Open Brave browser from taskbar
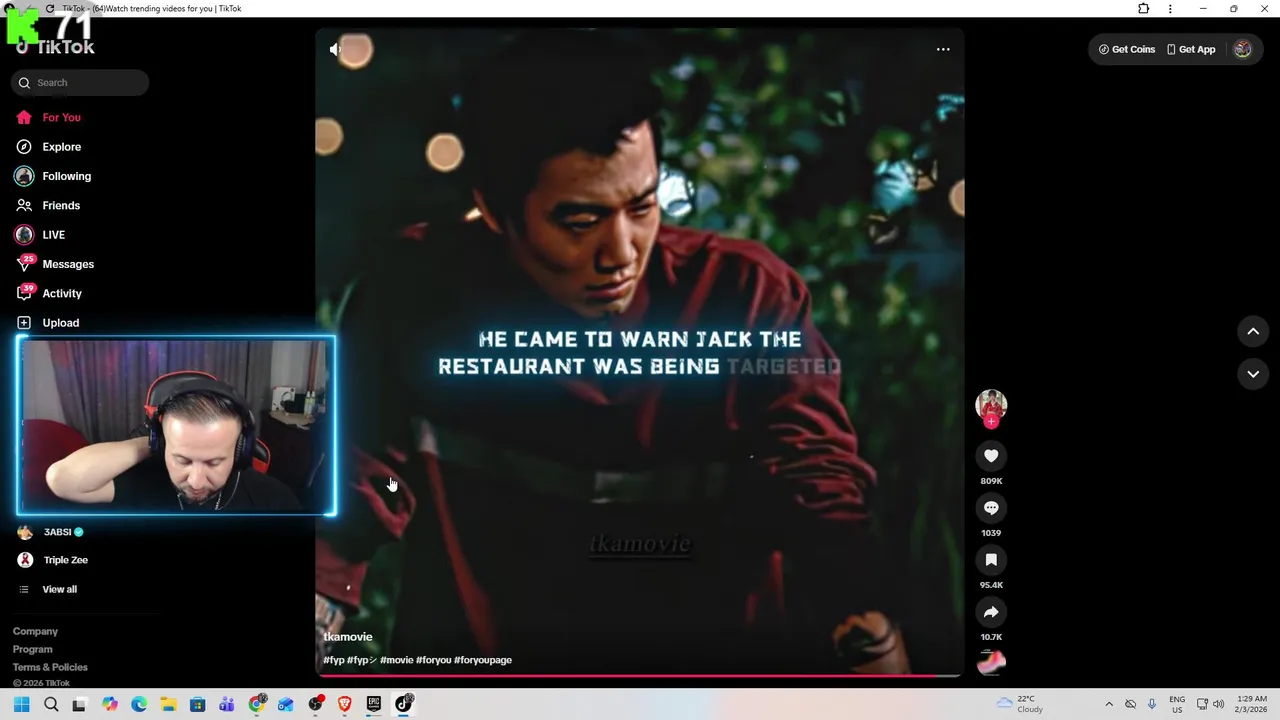Screen dimensions: 1280x720 click(345, 704)
